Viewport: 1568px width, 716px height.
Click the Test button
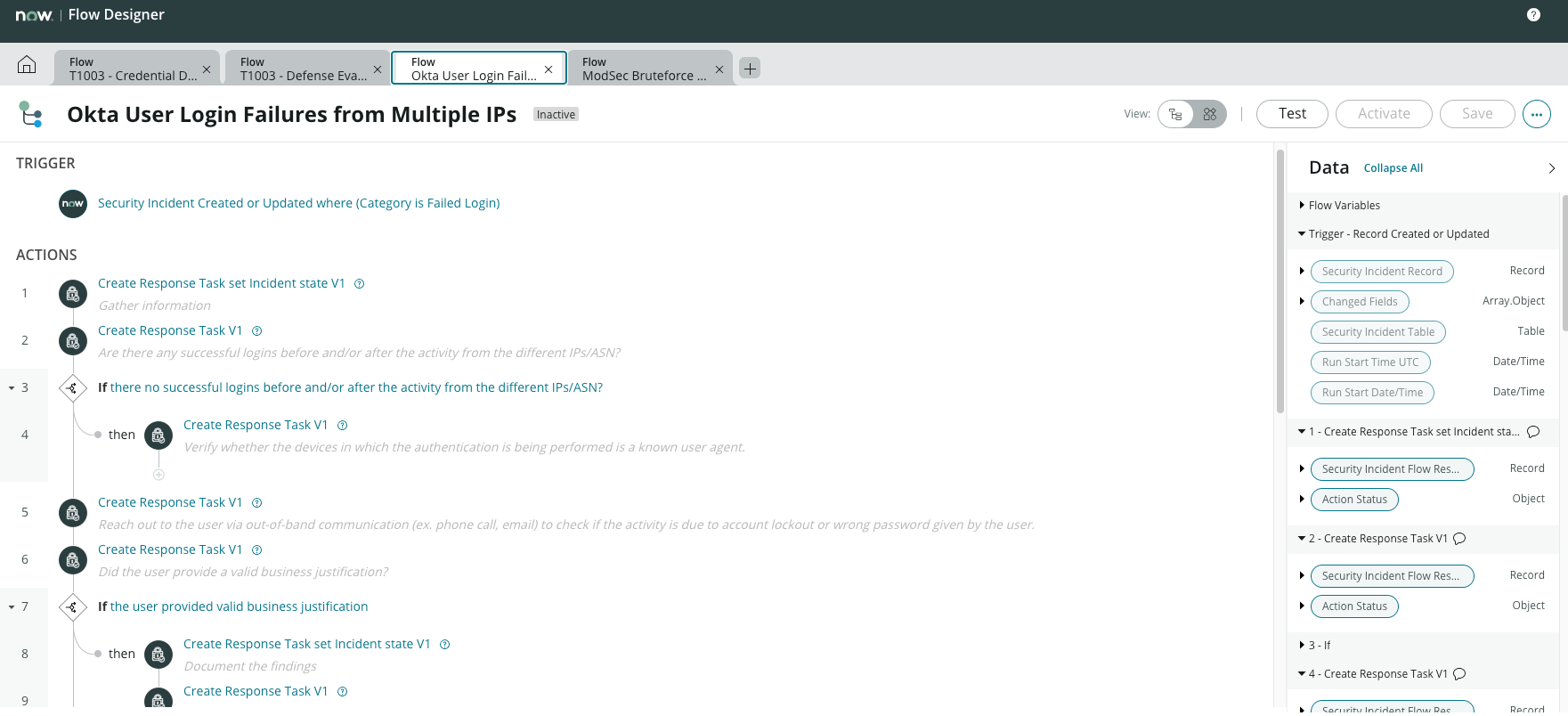click(x=1292, y=114)
